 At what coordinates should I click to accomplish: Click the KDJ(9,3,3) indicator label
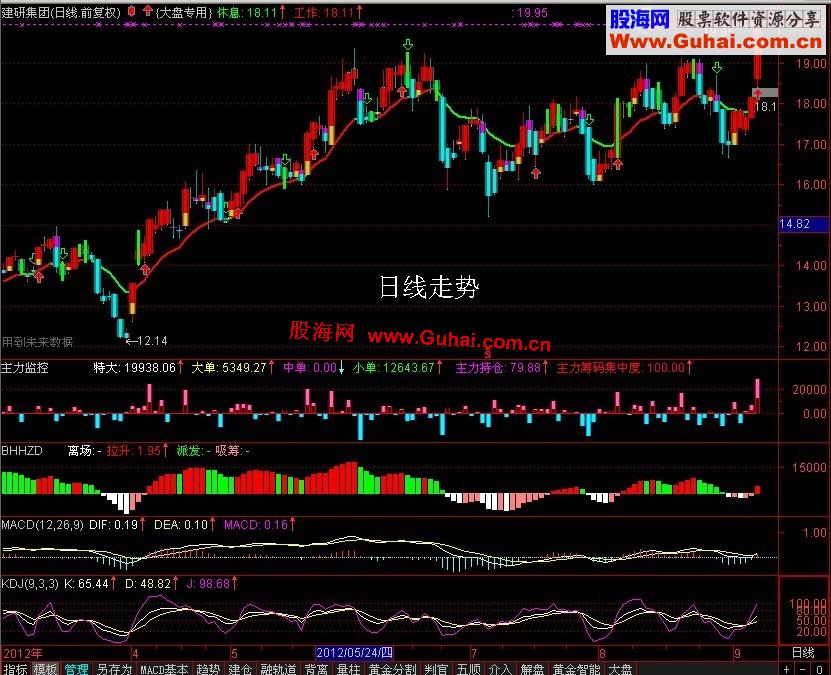(30, 584)
